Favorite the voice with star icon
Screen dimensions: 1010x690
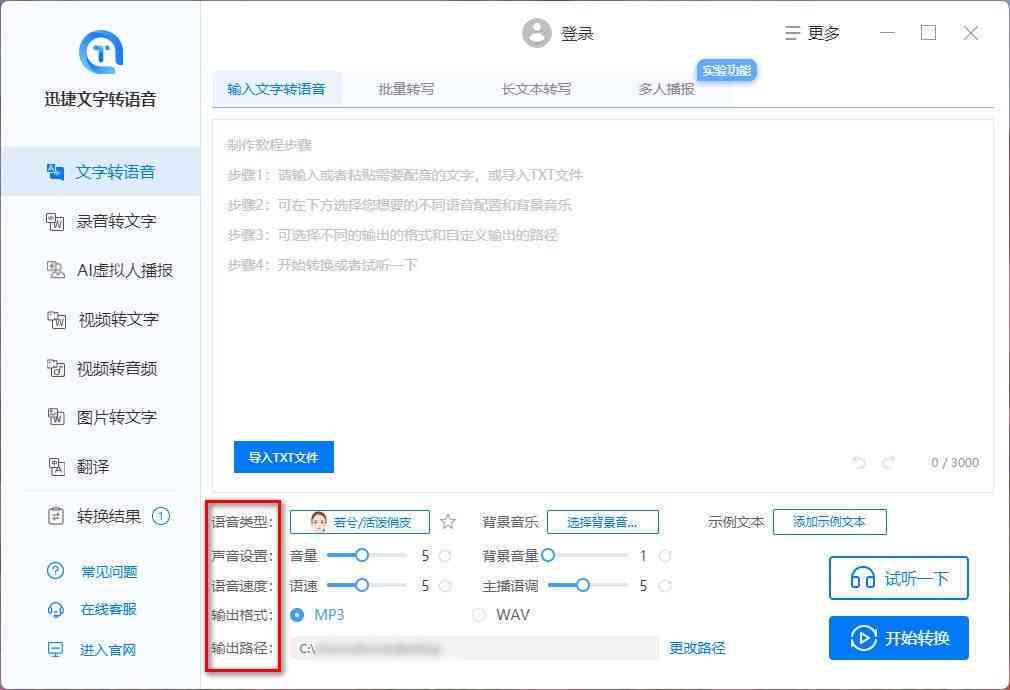pos(448,522)
